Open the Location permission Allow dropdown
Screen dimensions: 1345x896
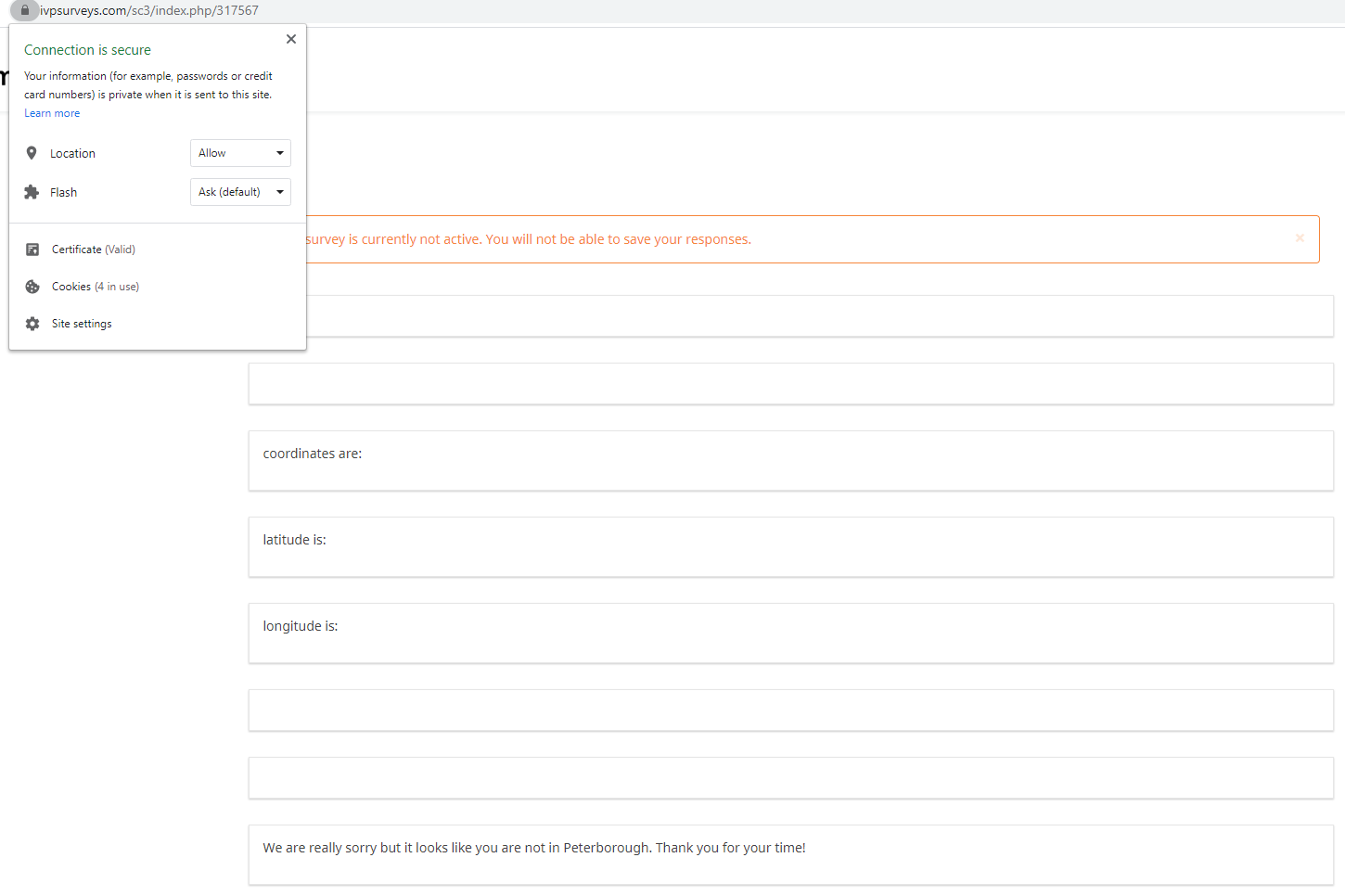[x=240, y=153]
